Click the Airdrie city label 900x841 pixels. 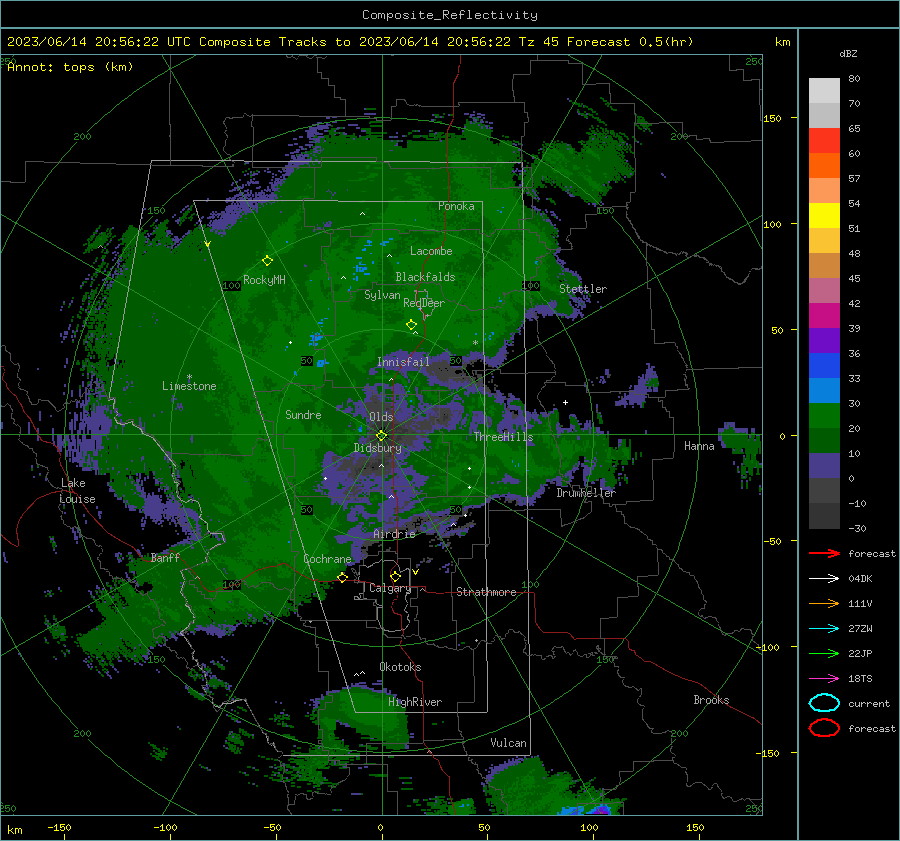(394, 534)
